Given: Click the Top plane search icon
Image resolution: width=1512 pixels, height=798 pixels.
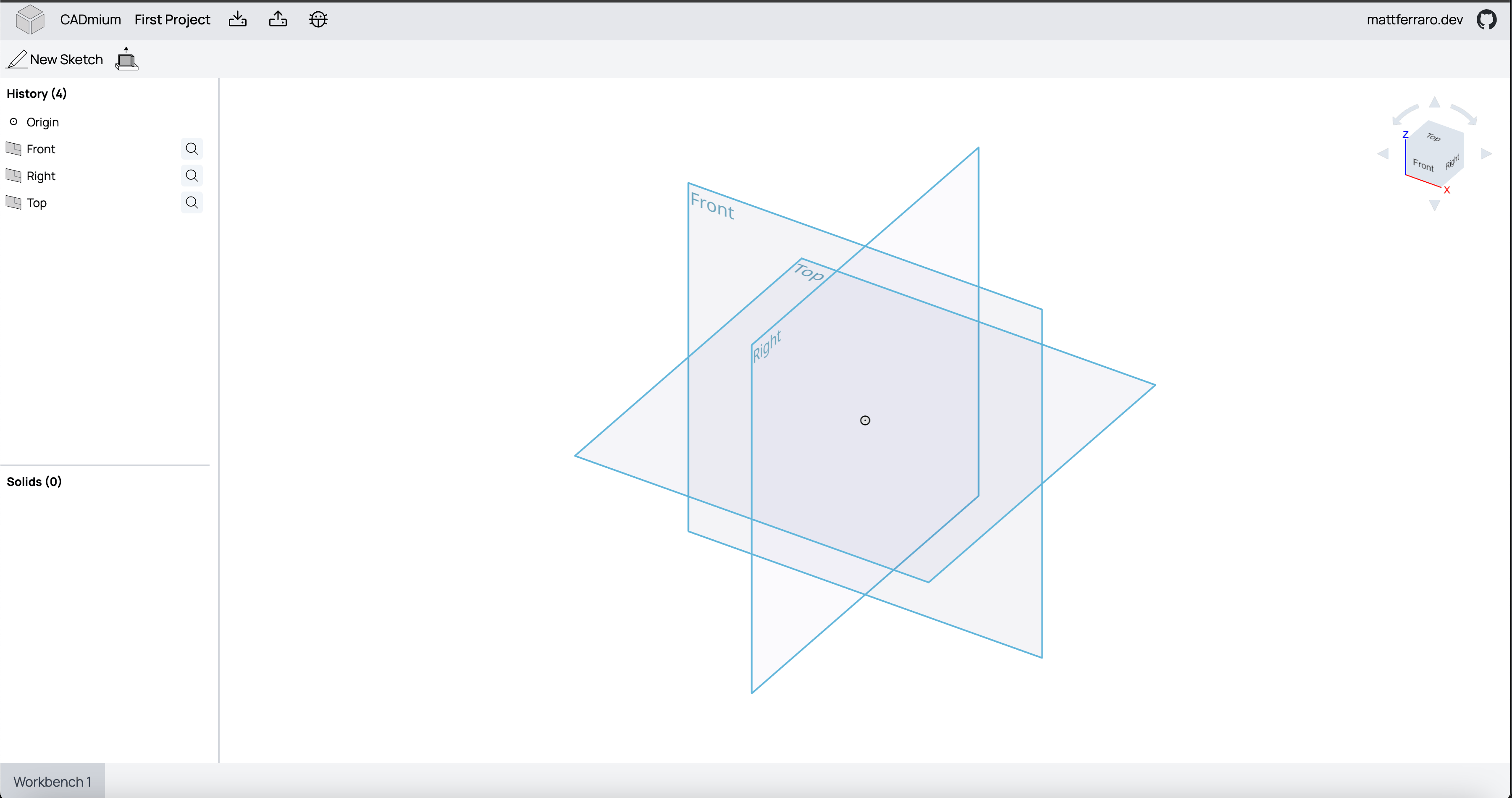Looking at the screenshot, I should (192, 203).
